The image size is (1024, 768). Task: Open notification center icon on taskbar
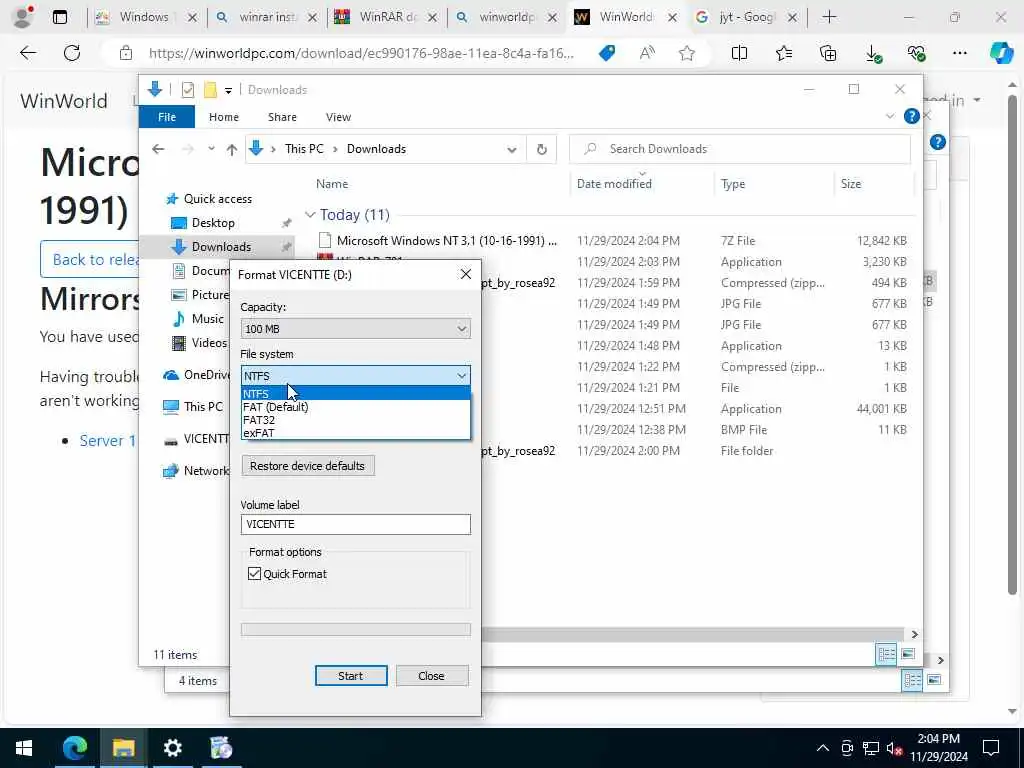pos(991,748)
